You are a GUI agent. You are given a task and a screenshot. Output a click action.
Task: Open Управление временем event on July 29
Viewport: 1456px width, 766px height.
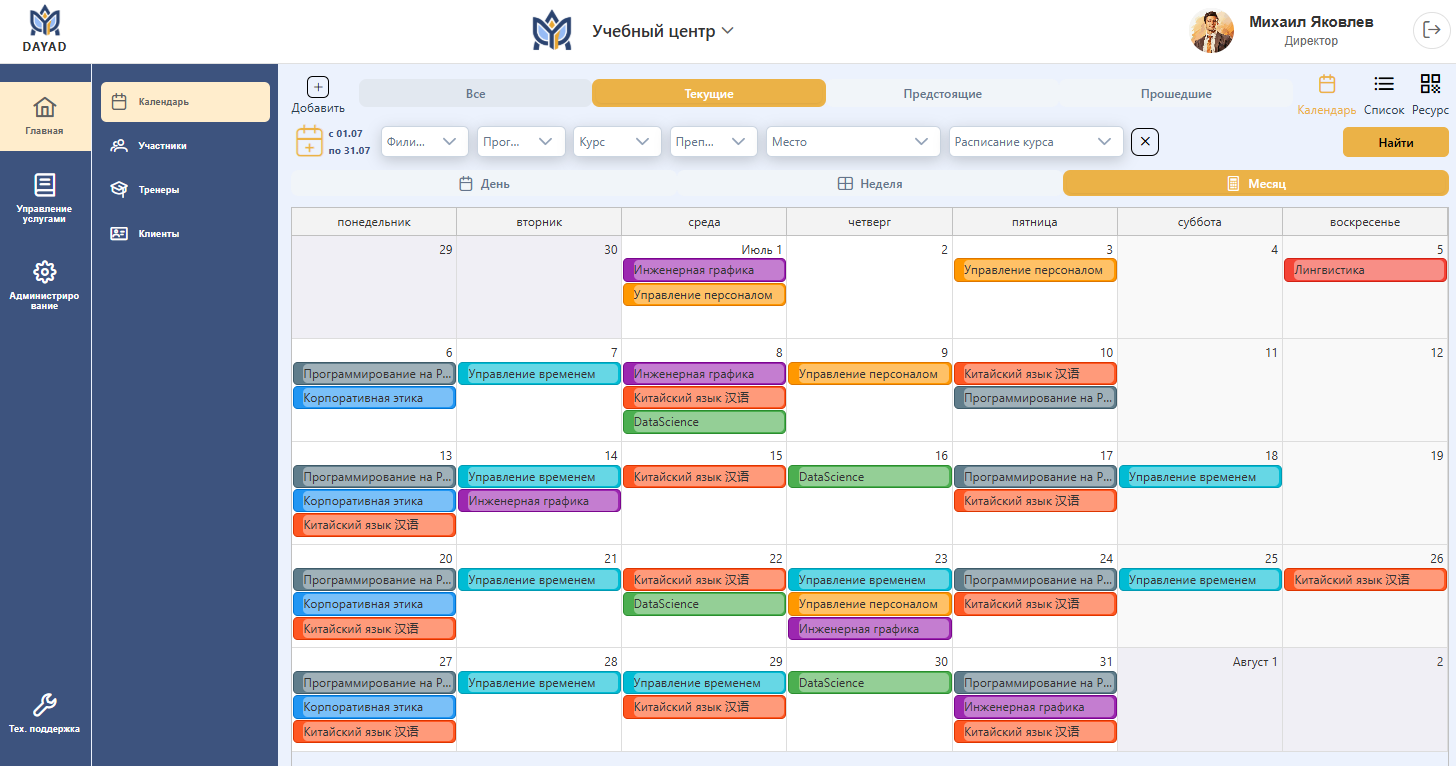click(x=704, y=683)
